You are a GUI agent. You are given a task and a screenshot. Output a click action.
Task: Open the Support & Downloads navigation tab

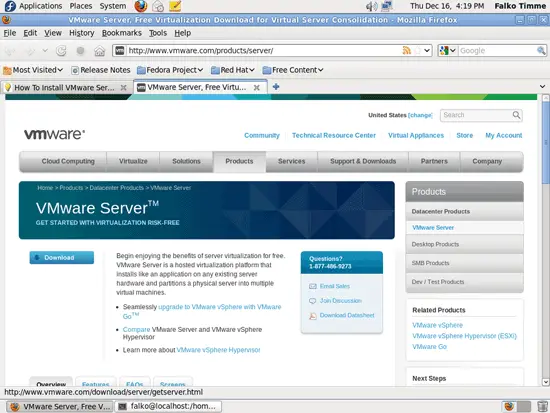[363, 161]
